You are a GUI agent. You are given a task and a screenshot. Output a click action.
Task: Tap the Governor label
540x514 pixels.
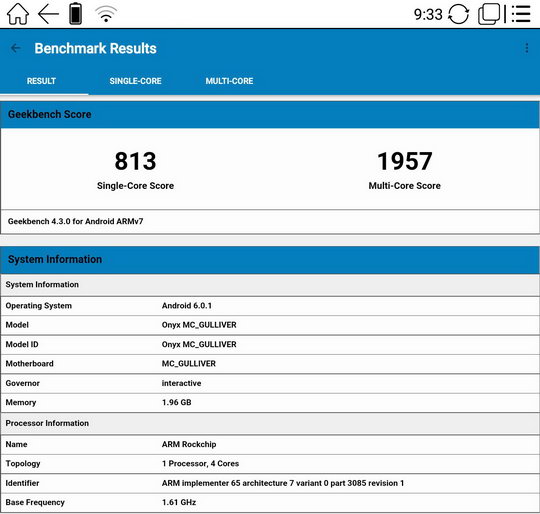[x=23, y=383]
